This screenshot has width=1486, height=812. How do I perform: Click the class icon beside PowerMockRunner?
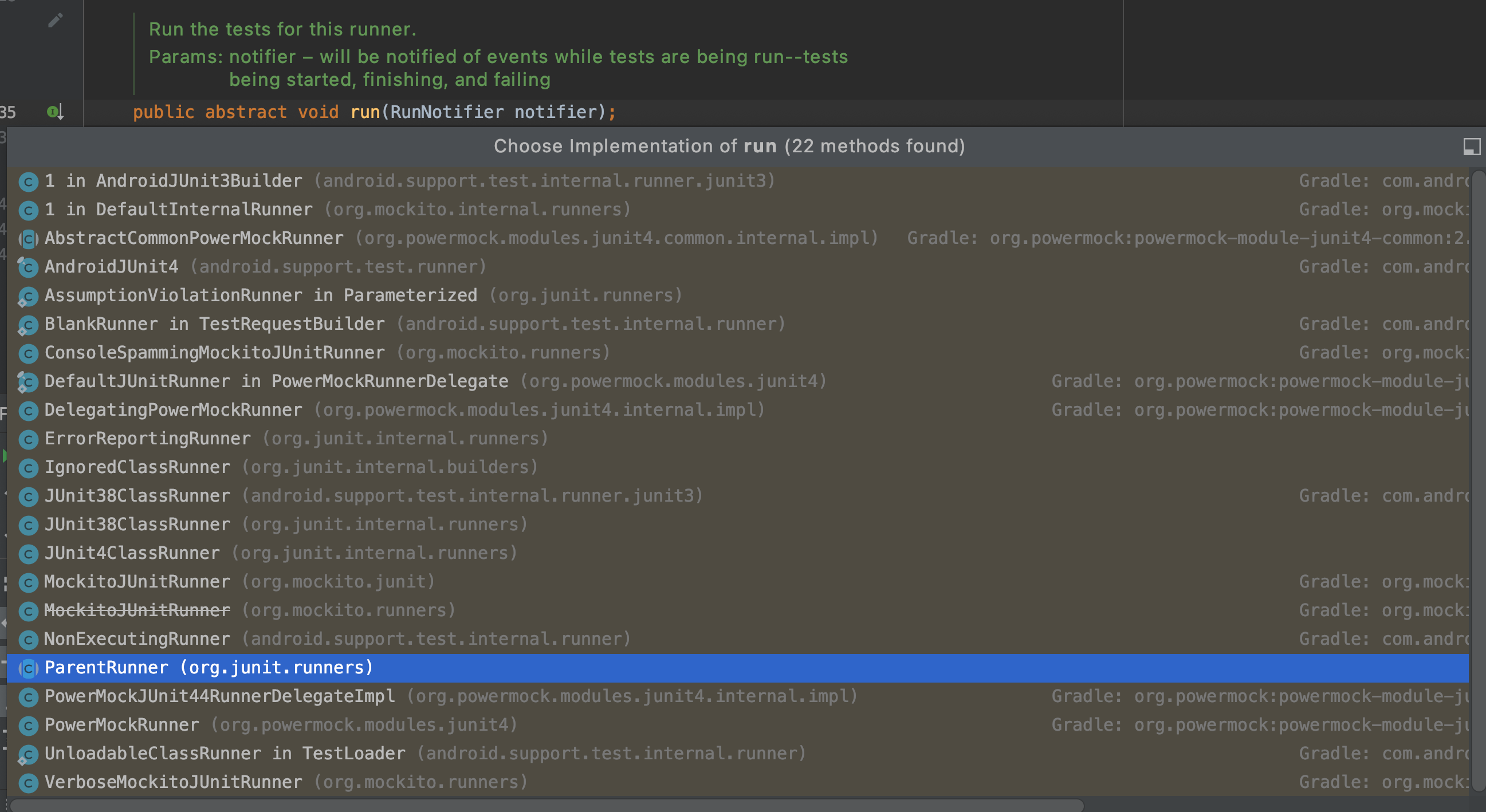[28, 725]
